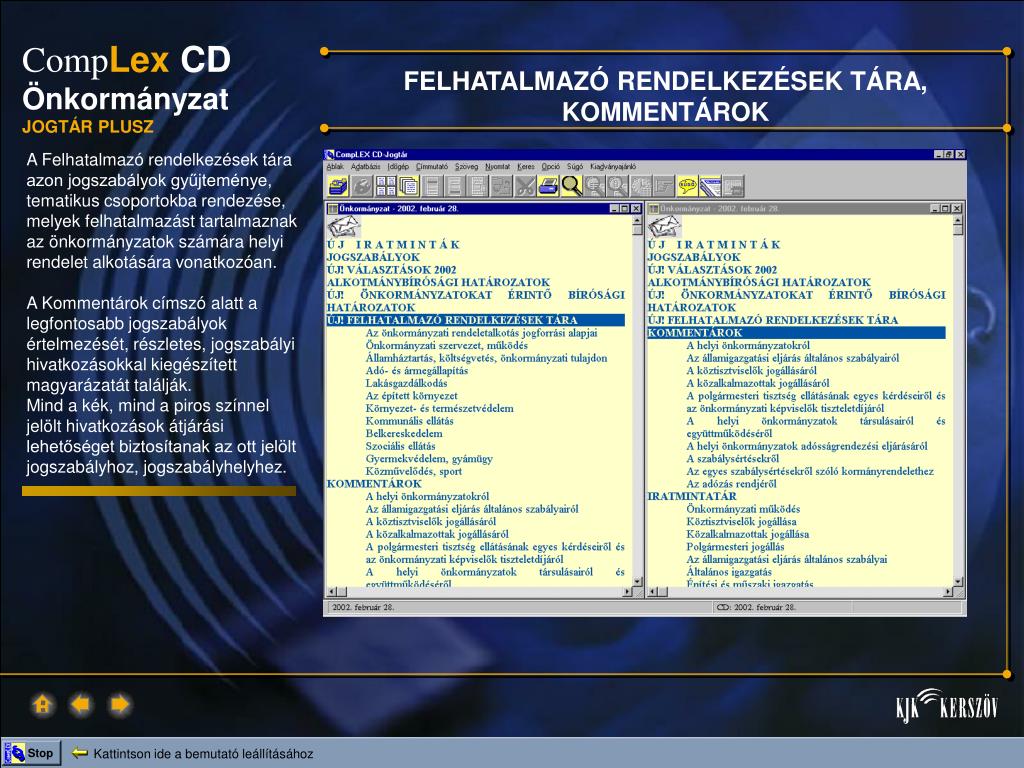This screenshot has width=1024, height=768.
Task: Open the Címmutató menu
Action: (x=432, y=167)
